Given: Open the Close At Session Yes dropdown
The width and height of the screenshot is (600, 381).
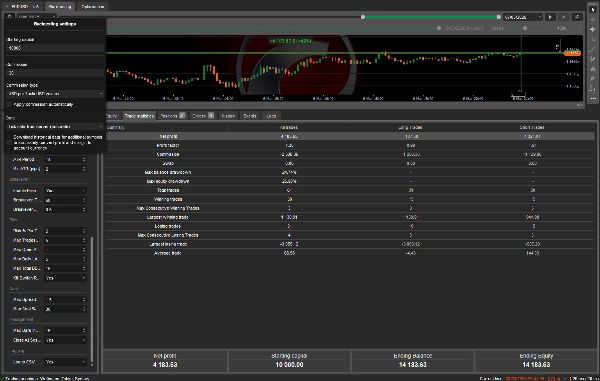Looking at the screenshot, I should click(x=65, y=340).
